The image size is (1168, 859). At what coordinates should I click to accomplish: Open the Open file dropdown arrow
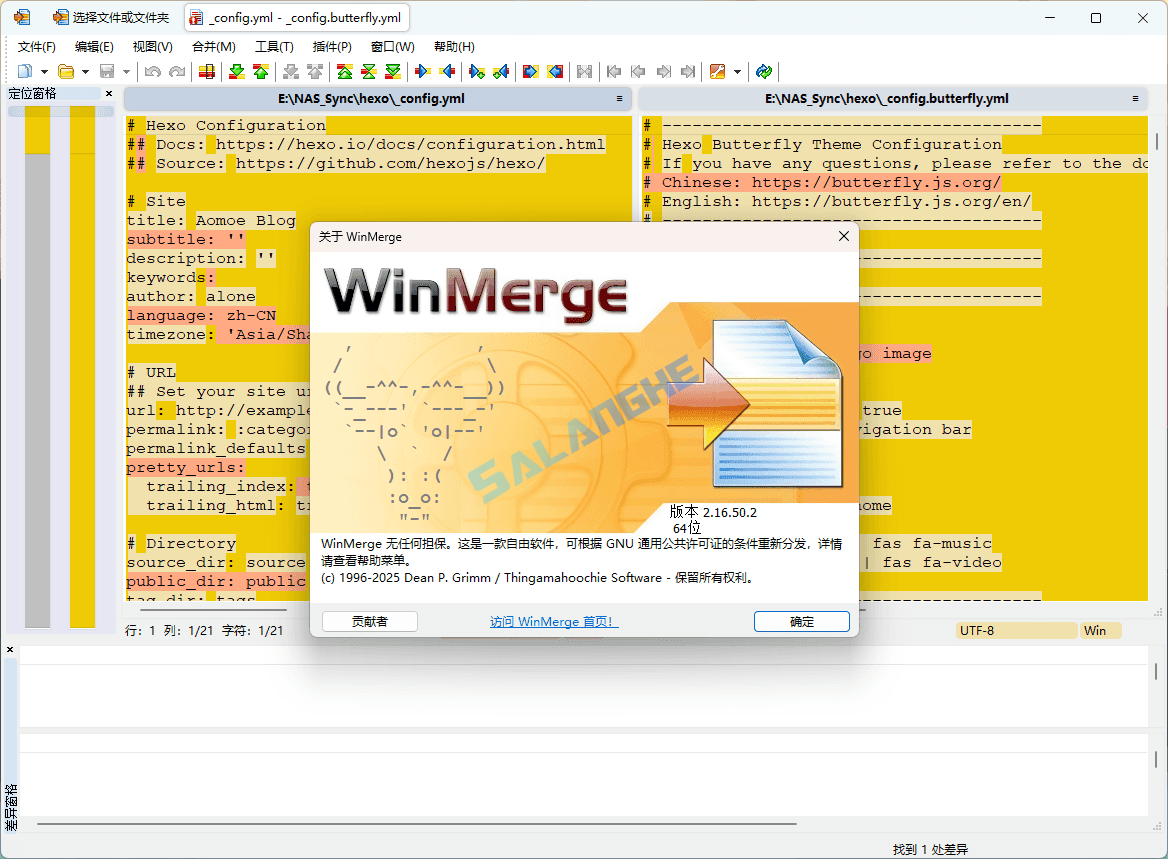click(x=85, y=71)
